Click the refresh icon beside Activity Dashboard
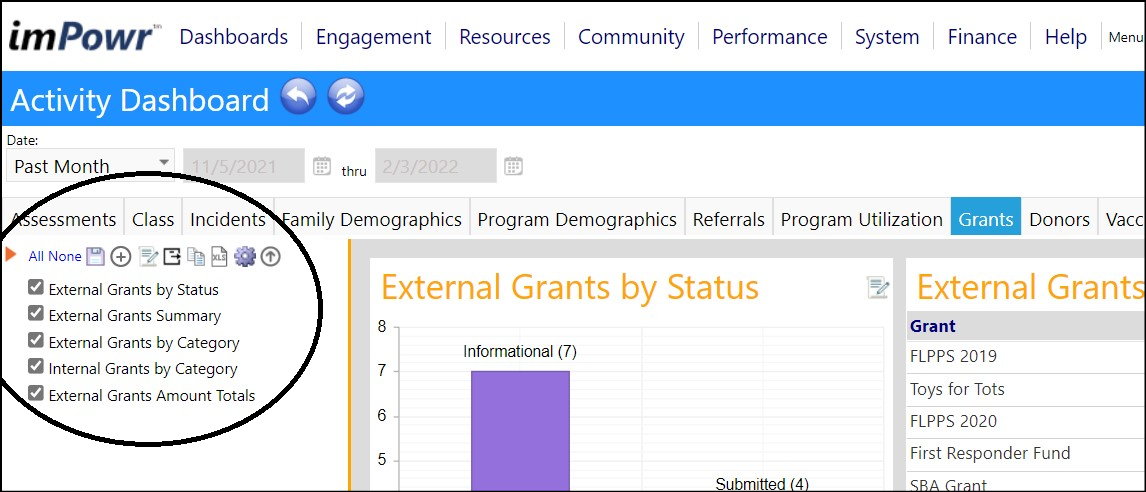 point(346,97)
